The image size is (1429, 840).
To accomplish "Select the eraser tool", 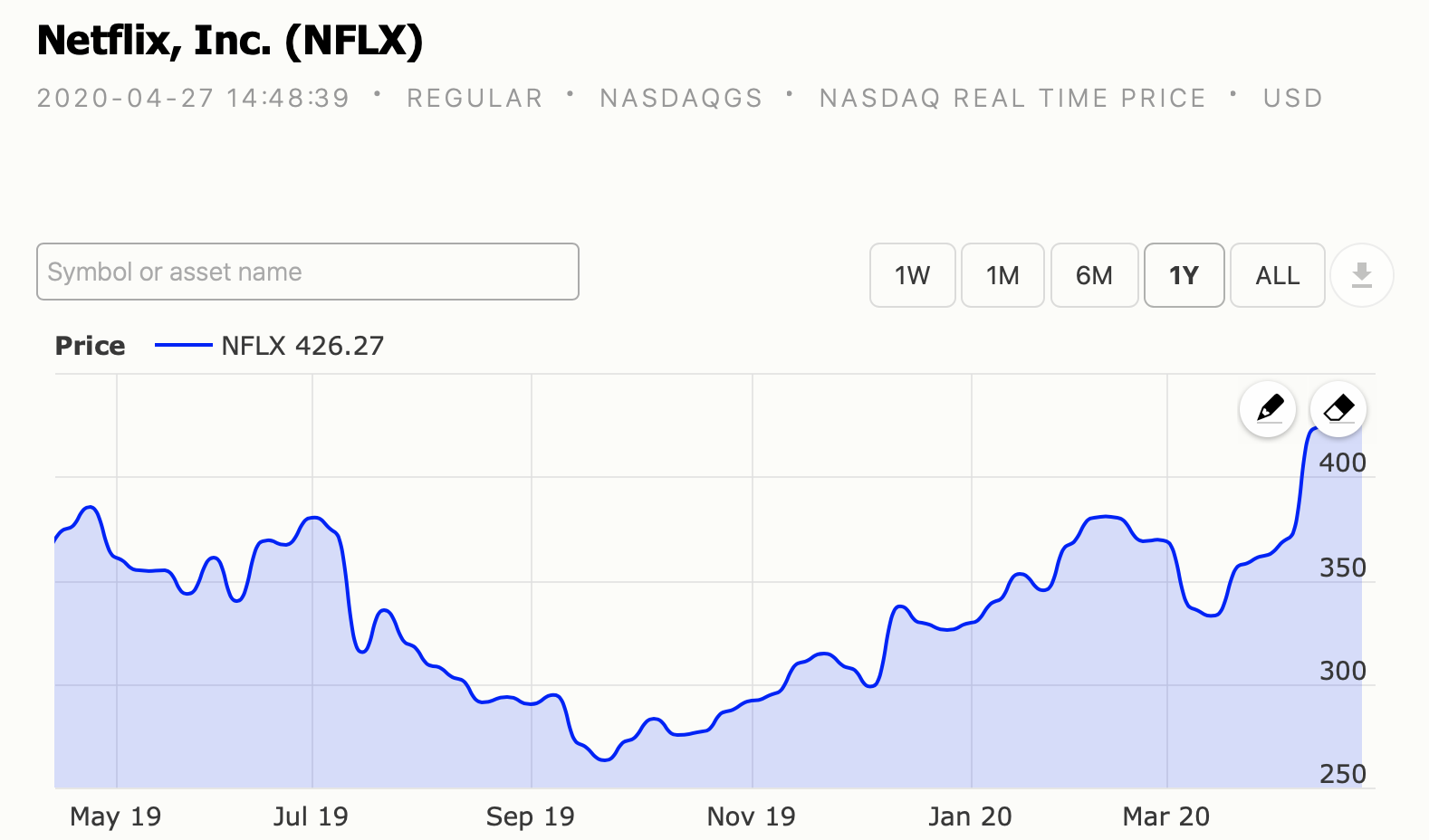I will pyautogui.click(x=1338, y=409).
